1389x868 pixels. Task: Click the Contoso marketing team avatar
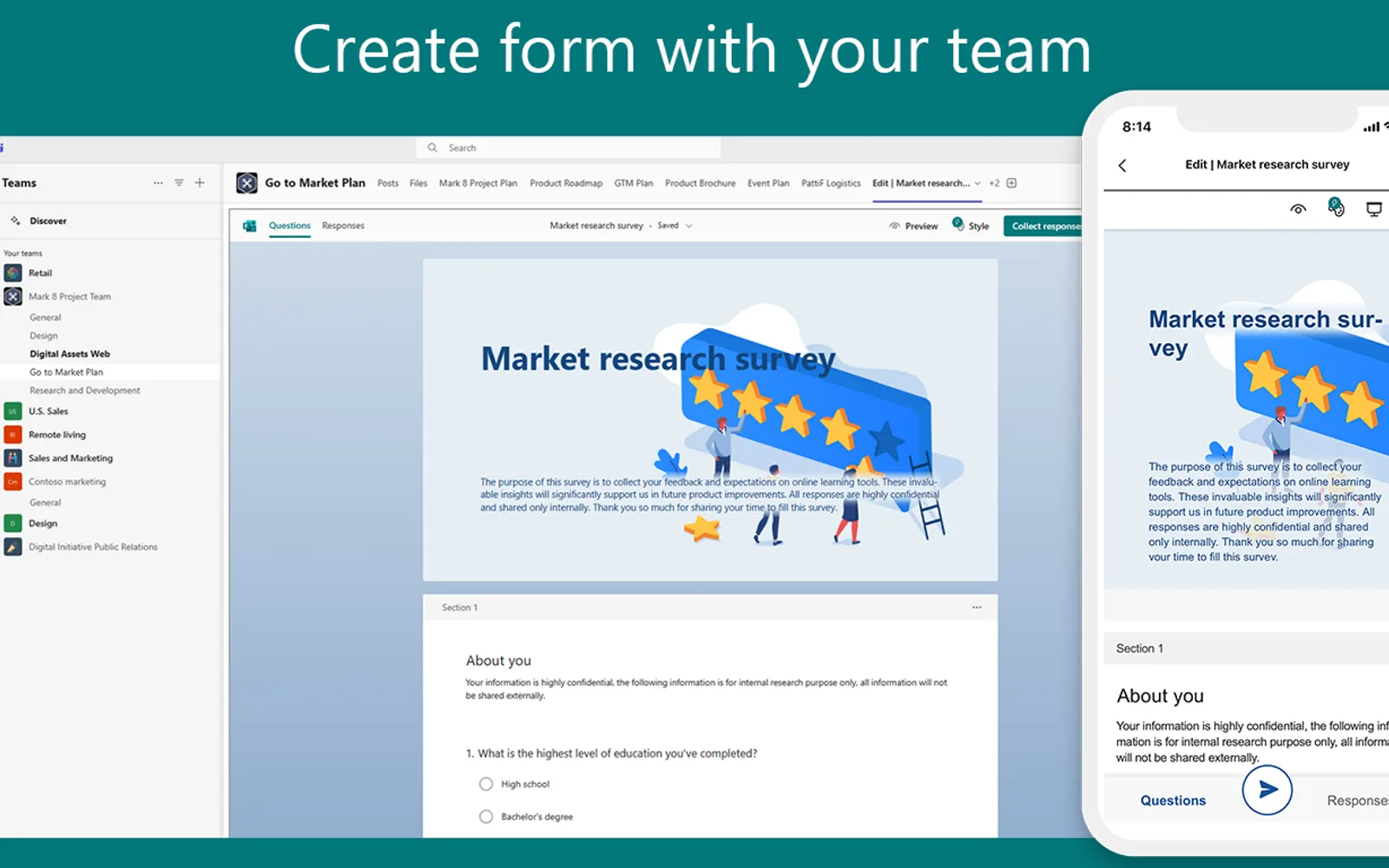13,482
